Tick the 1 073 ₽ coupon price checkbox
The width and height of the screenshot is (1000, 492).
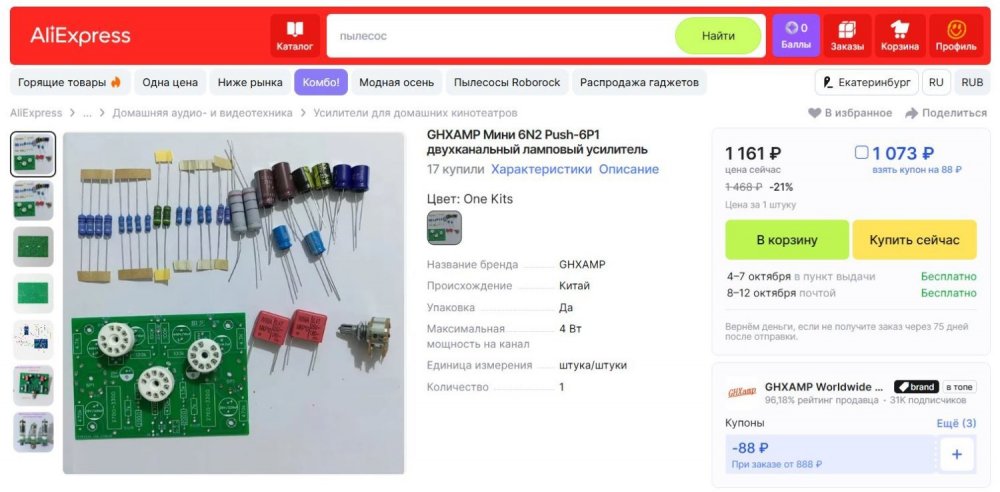(x=862, y=152)
